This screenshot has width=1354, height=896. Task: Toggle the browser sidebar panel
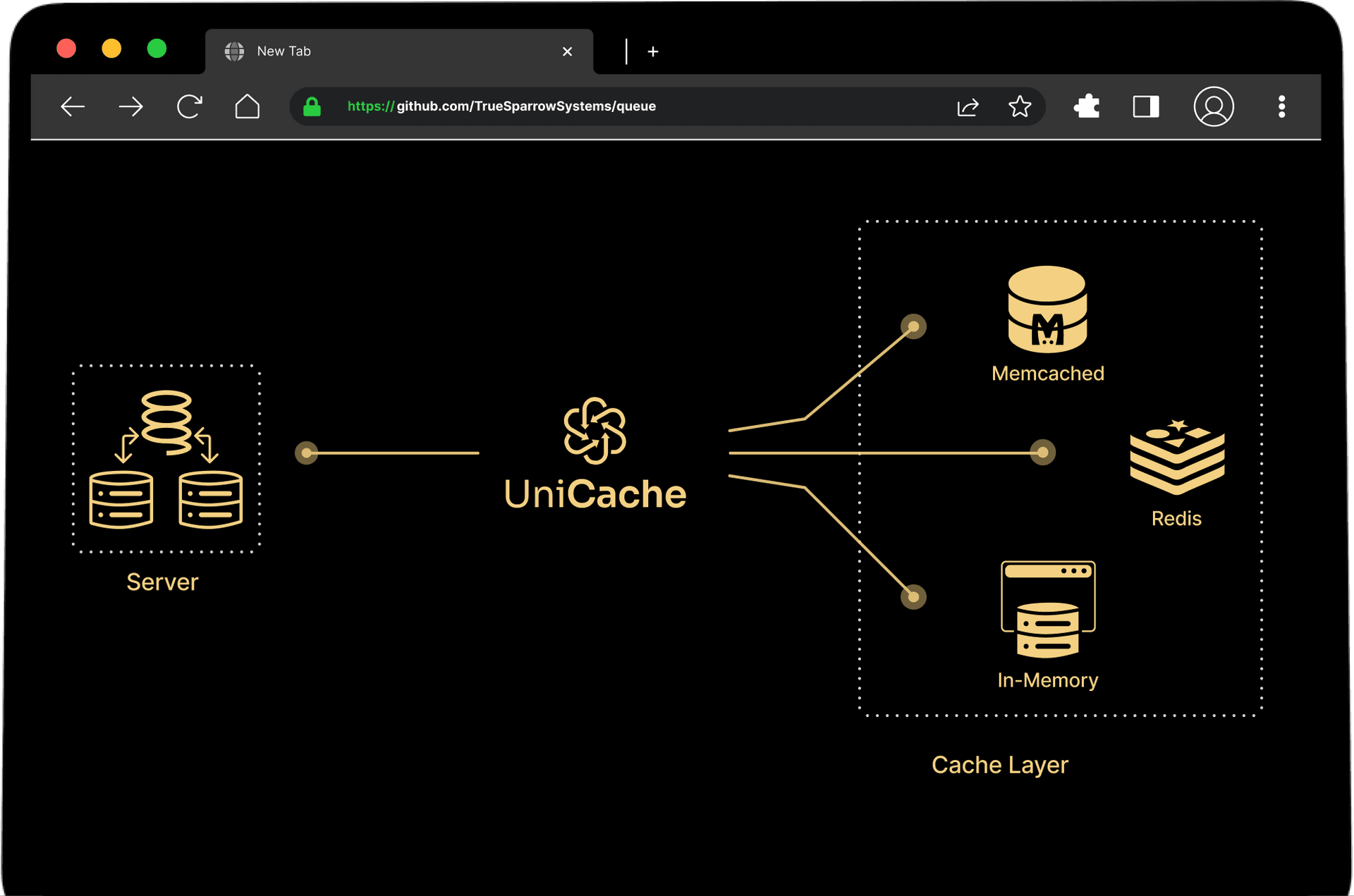pos(1145,106)
